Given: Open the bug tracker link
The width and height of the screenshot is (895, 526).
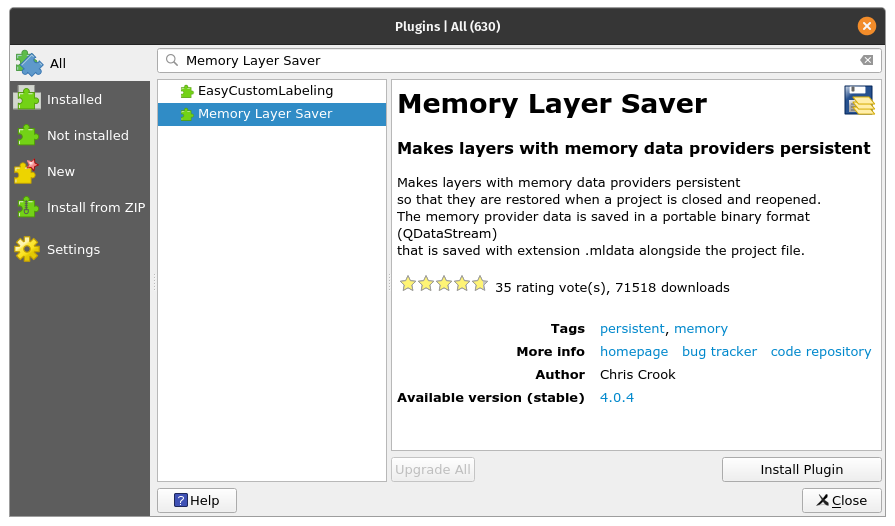Looking at the screenshot, I should (x=719, y=351).
